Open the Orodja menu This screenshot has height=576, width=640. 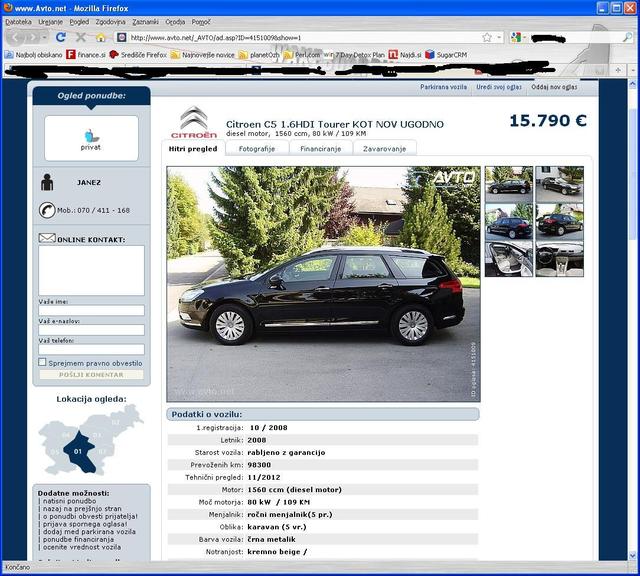pyautogui.click(x=175, y=22)
